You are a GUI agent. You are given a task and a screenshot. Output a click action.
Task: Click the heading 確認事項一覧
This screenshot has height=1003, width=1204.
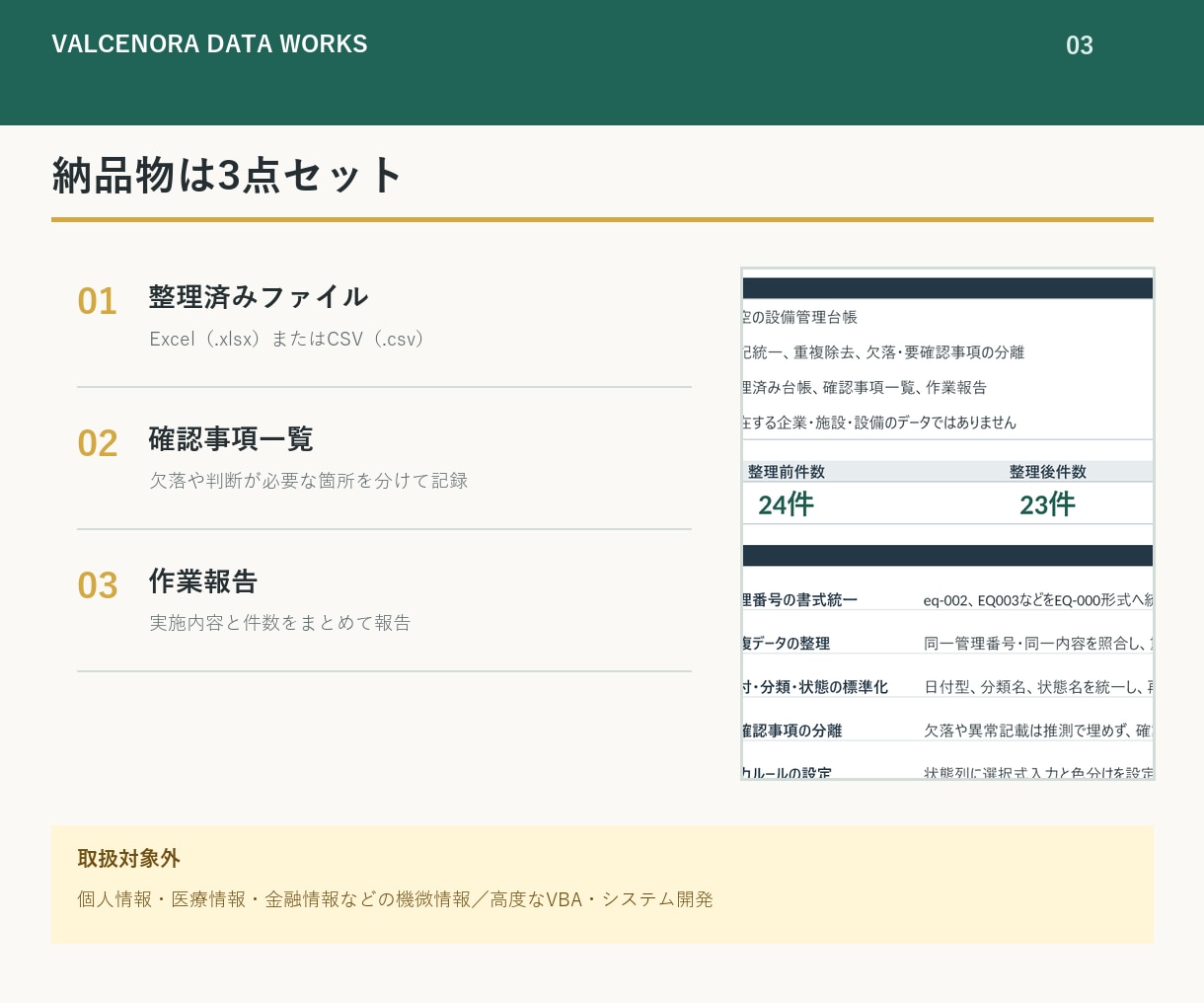coord(231,438)
